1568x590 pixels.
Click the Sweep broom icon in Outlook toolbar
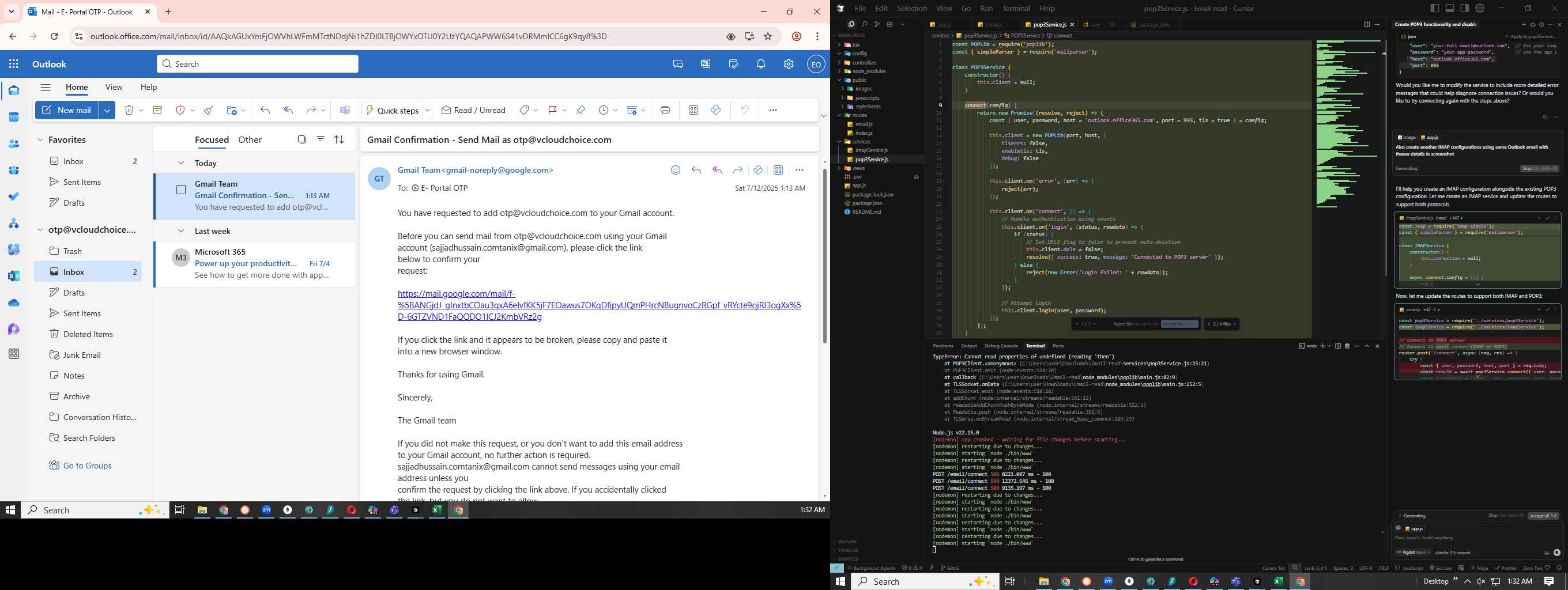click(x=208, y=110)
